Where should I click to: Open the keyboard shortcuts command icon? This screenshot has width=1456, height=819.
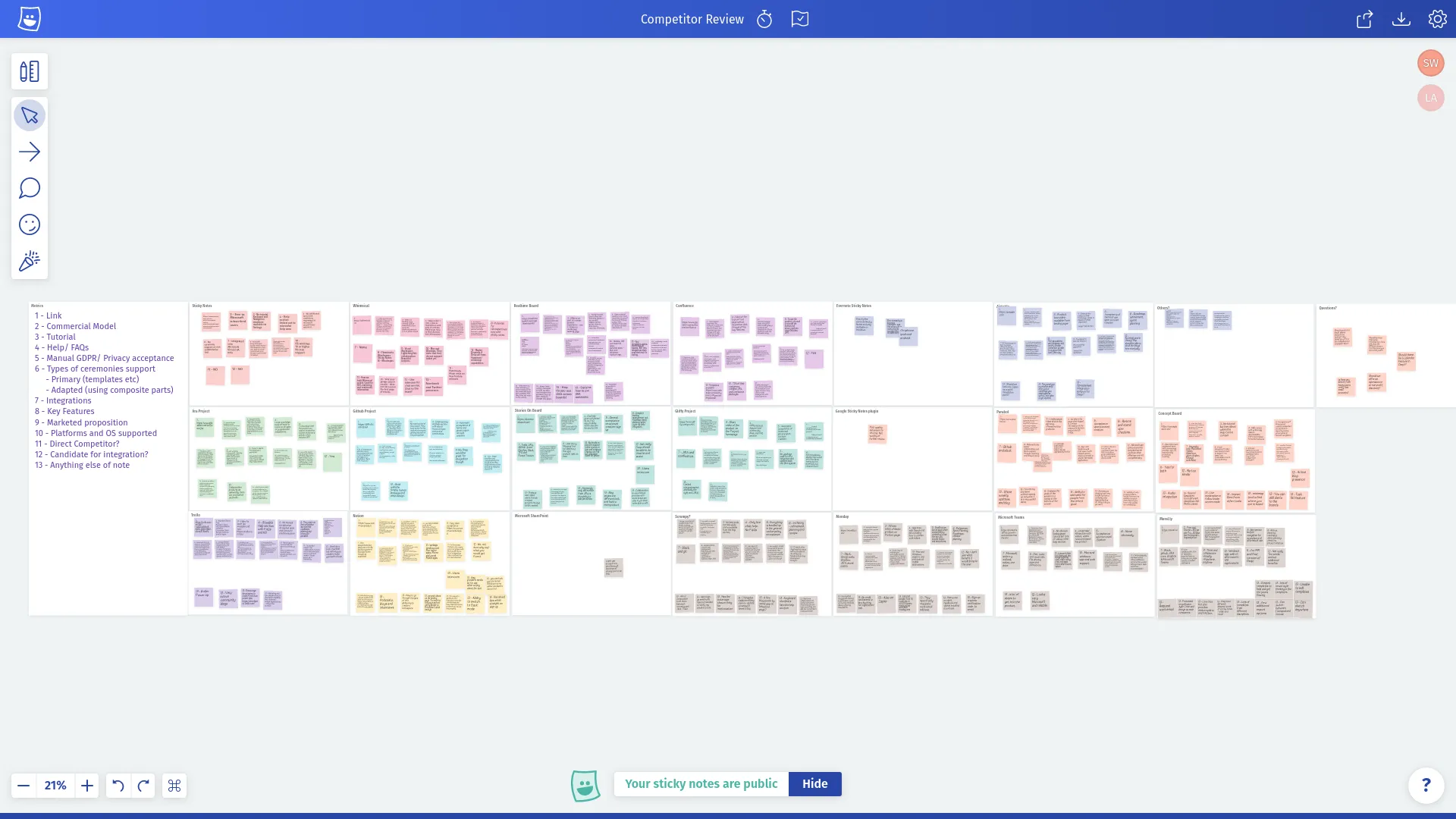pyautogui.click(x=174, y=786)
